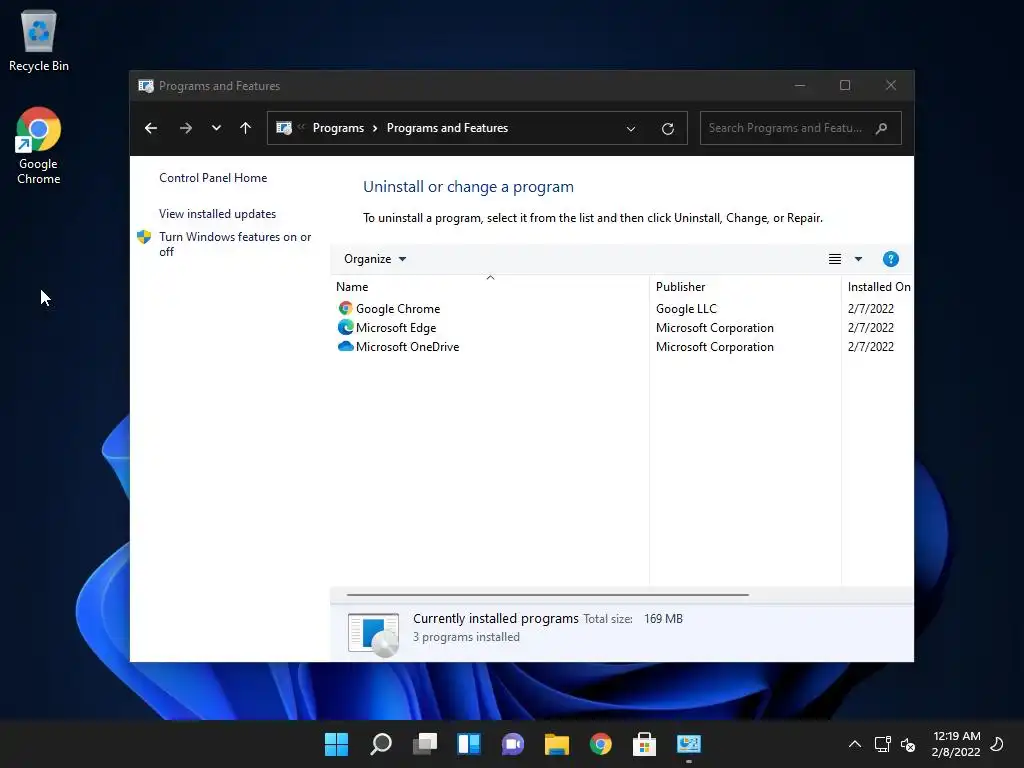Image resolution: width=1024 pixels, height=768 pixels.
Task: Refresh the Programs and Features list
Action: [x=667, y=129]
